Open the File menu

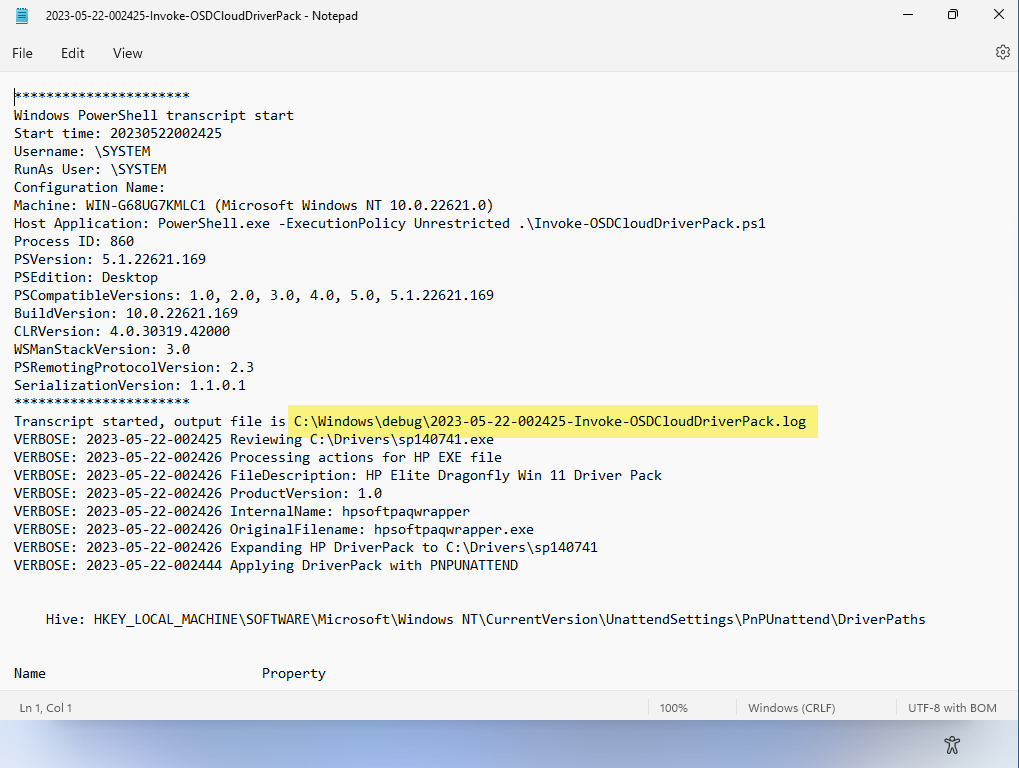(22, 53)
